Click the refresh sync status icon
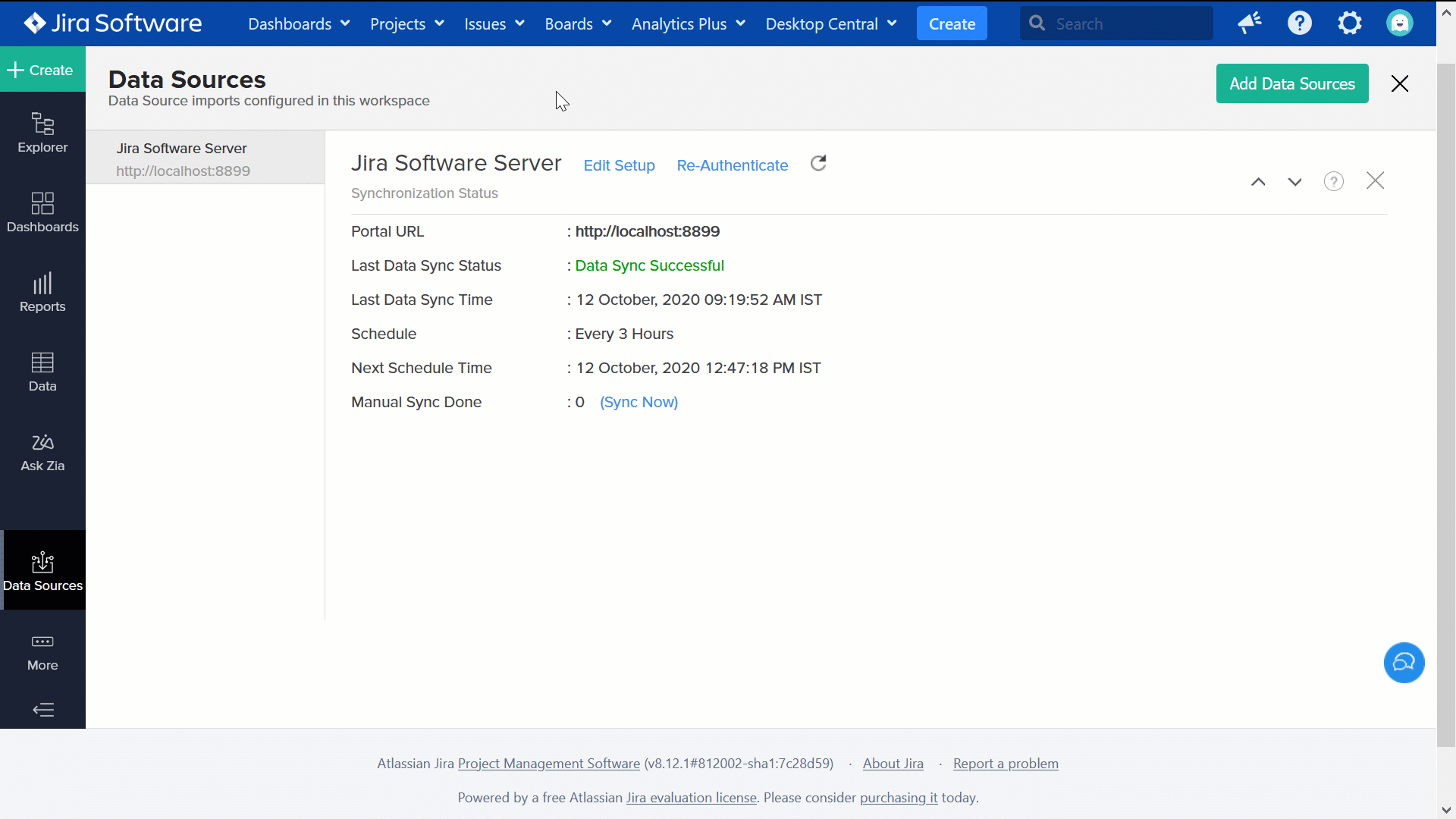Image resolution: width=1456 pixels, height=819 pixels. [818, 164]
